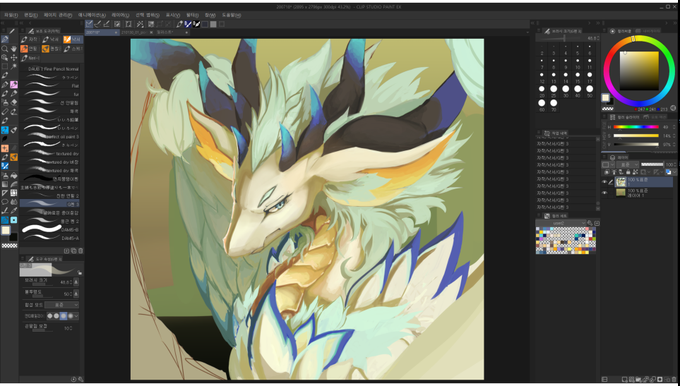
Task: Adjust brush size stepper next to 48.8
Action: [72, 282]
